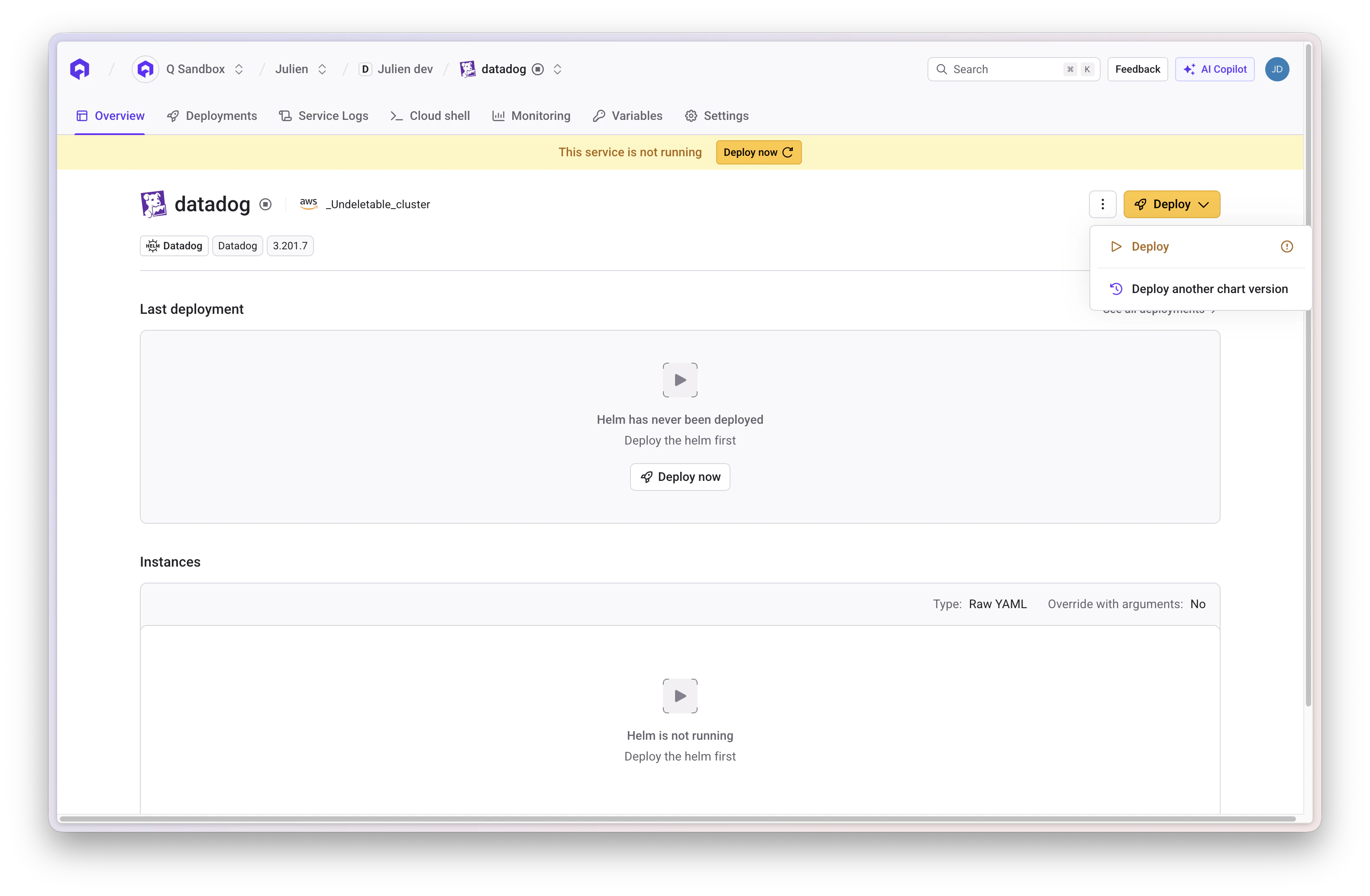This screenshot has height=896, width=1370.
Task: Focus the Search field
Action: click(1013, 69)
